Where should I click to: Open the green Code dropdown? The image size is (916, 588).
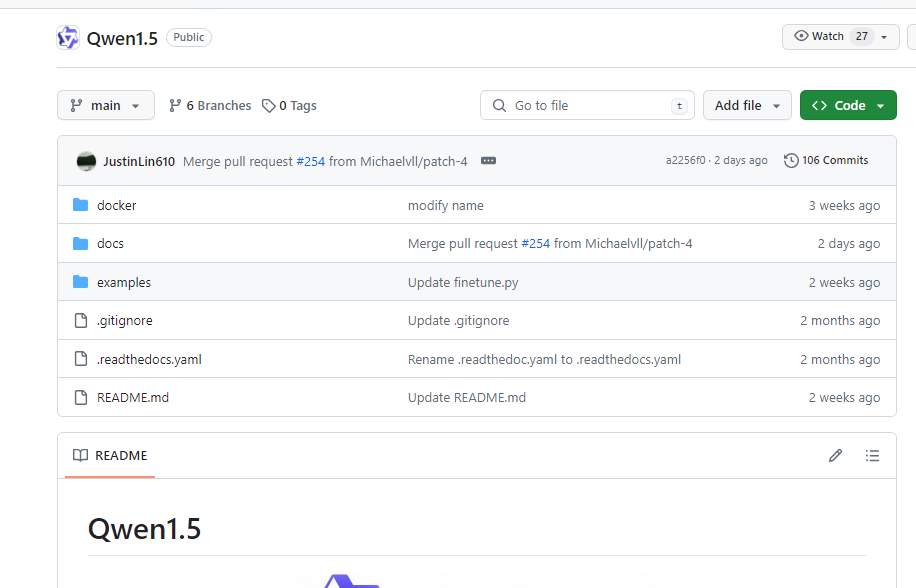[848, 105]
